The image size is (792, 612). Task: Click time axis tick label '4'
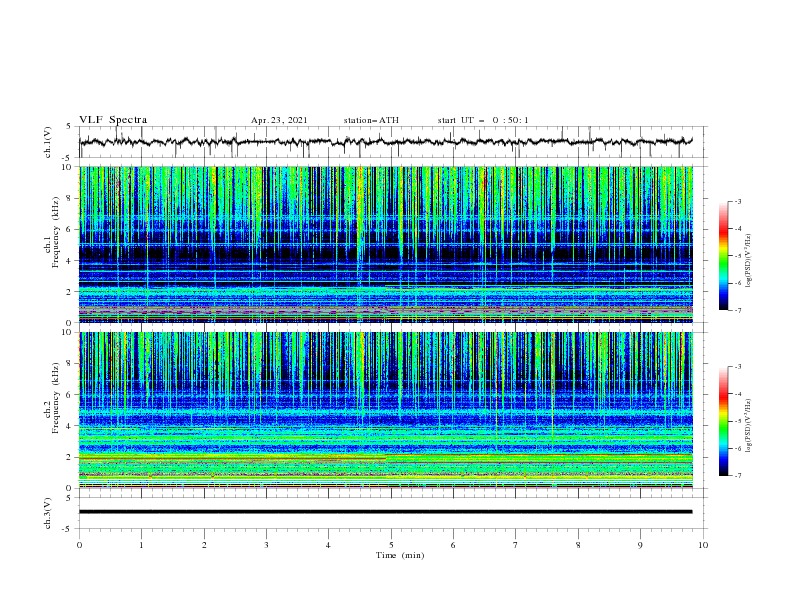(x=328, y=545)
